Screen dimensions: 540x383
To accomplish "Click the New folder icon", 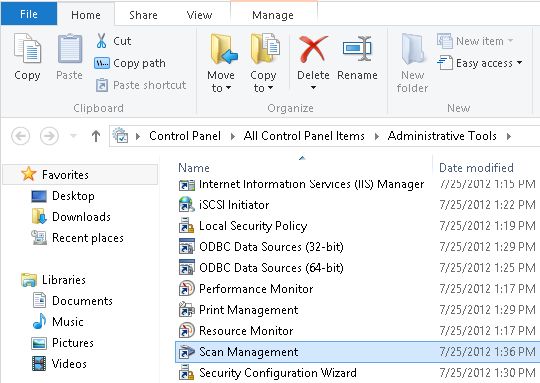I will [413, 49].
